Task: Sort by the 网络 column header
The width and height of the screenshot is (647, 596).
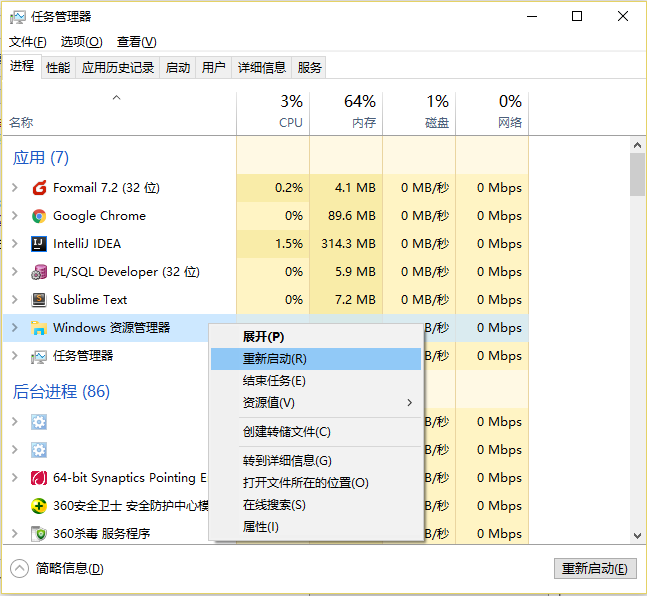Action: point(492,112)
